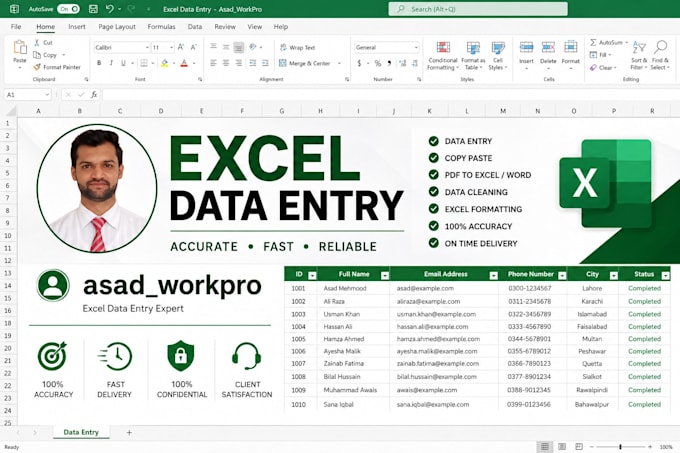Screen dimensions: 680x453
Task: Switch to the Review tab
Action: pyautogui.click(x=225, y=26)
